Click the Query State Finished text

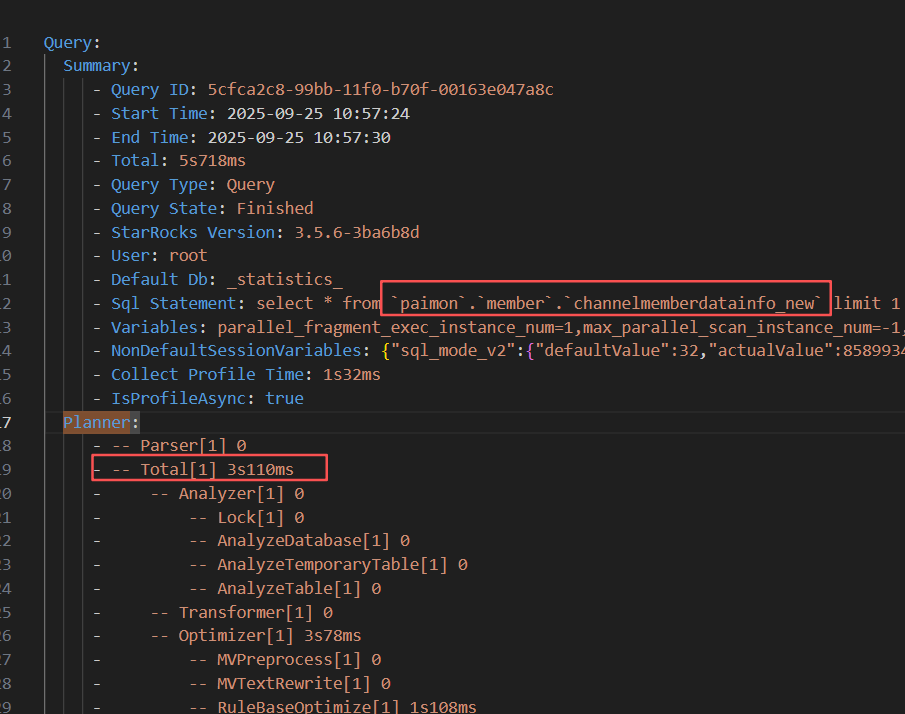tap(274, 208)
